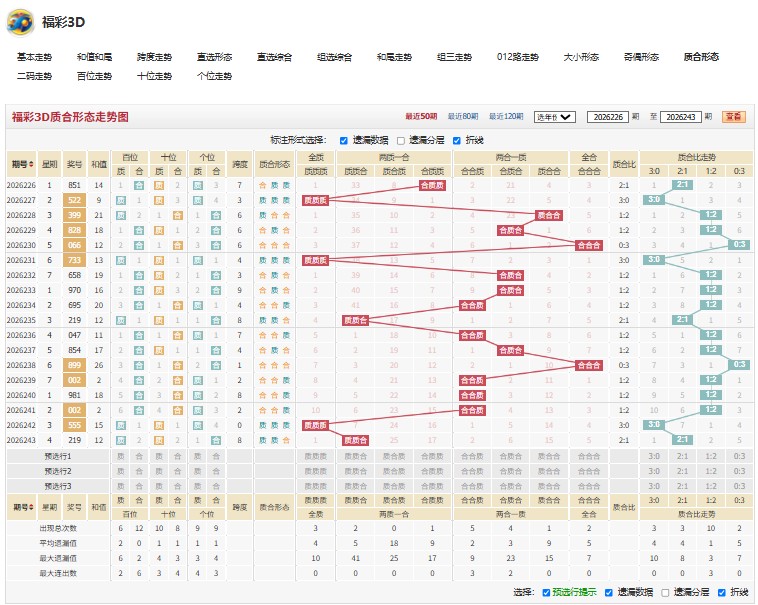Click the teal 3:0 marker in row 2026227

[654, 200]
